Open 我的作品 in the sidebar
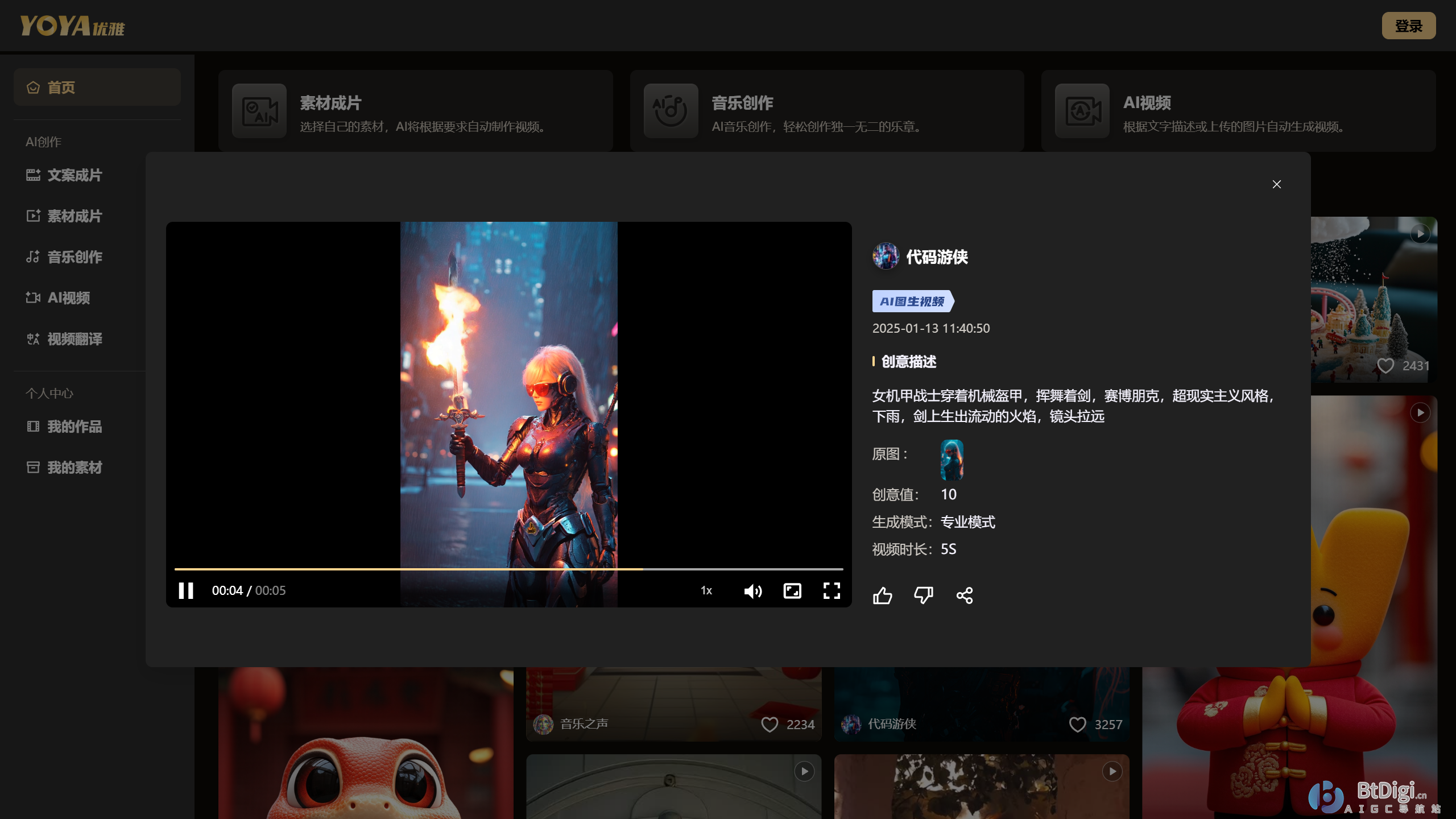Screen dimensions: 1456x819 tap(64, 427)
